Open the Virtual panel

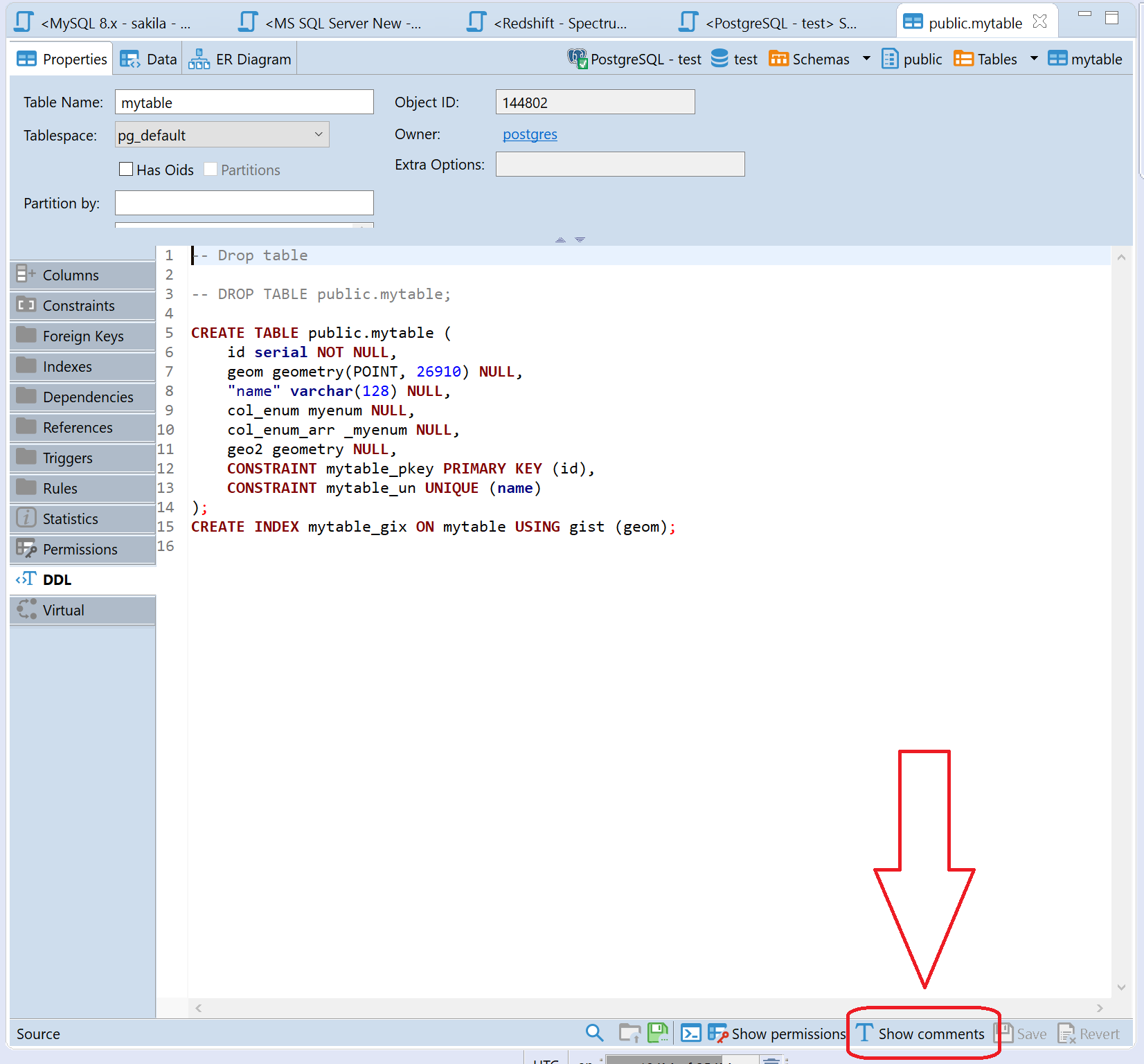point(64,610)
